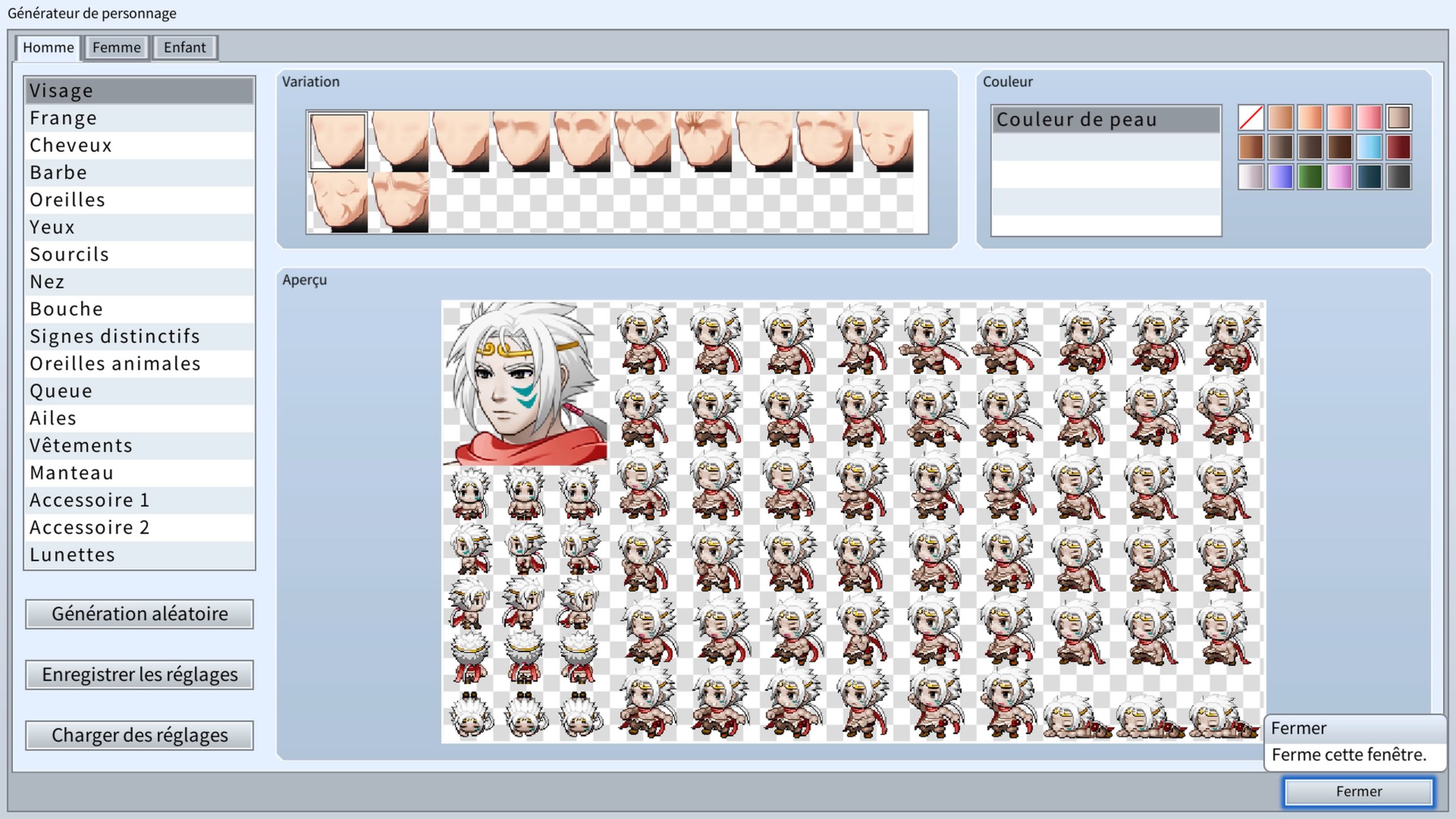Select the no-color red slash swatch

pos(1251,118)
